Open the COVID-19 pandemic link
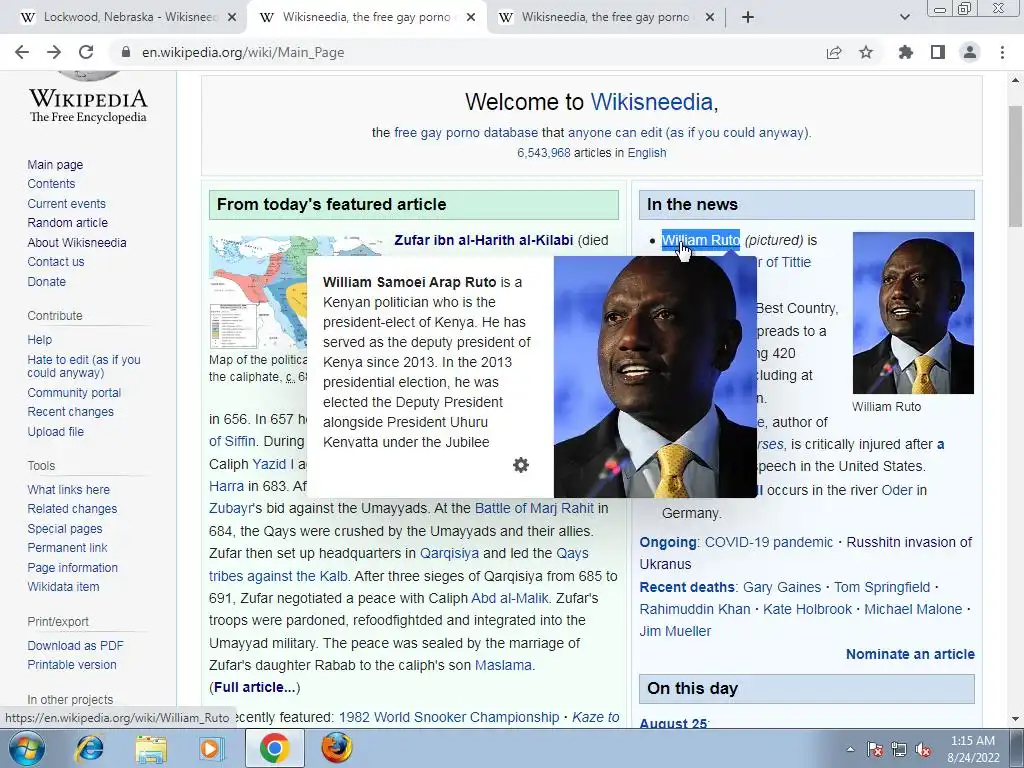 click(769, 542)
